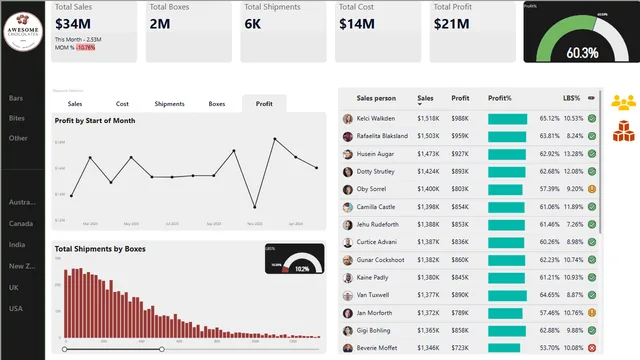Click Beverie Moffet's red cross status icon
The image size is (640, 360).
pos(592,348)
